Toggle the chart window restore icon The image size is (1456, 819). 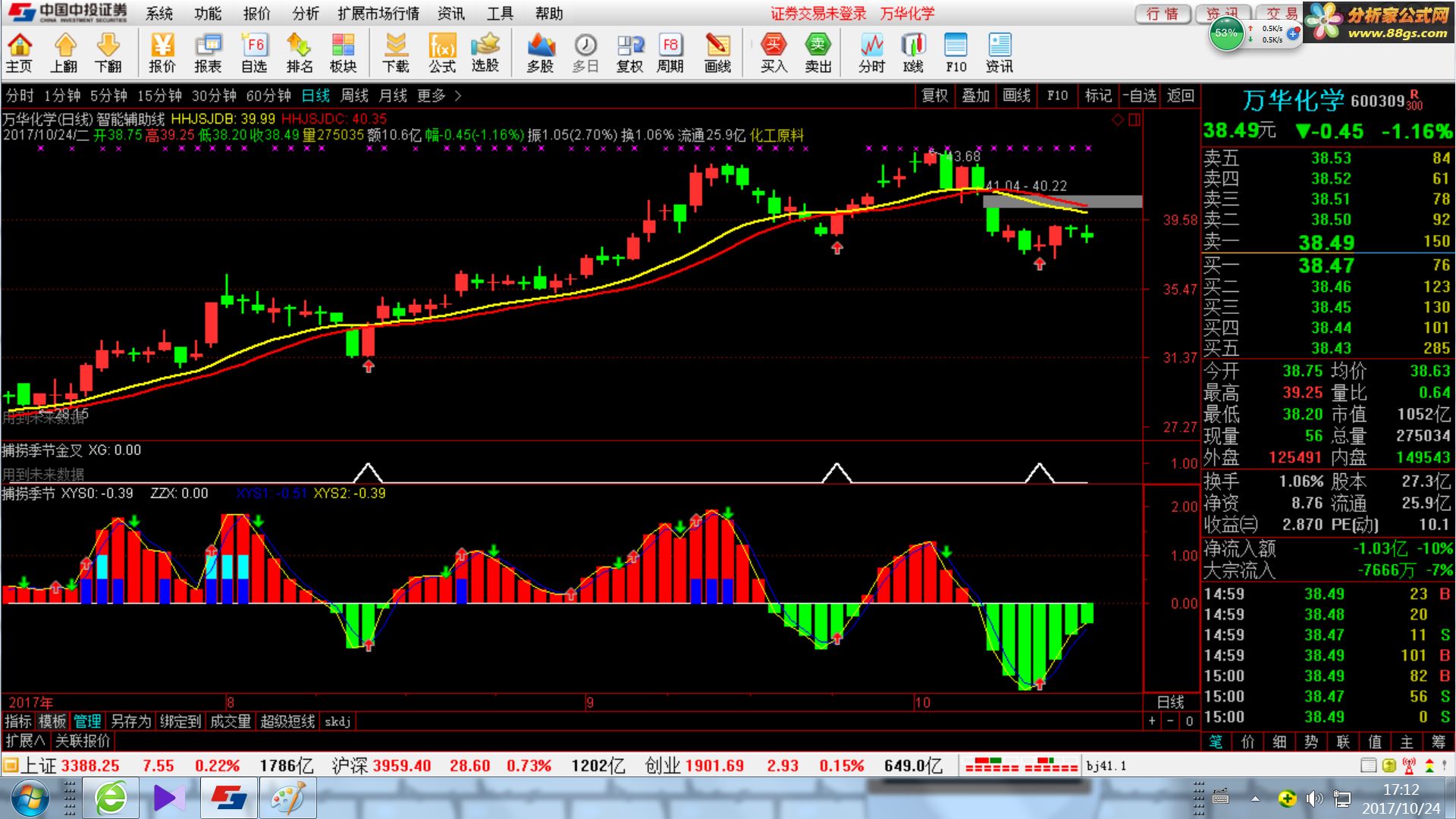(1134, 120)
